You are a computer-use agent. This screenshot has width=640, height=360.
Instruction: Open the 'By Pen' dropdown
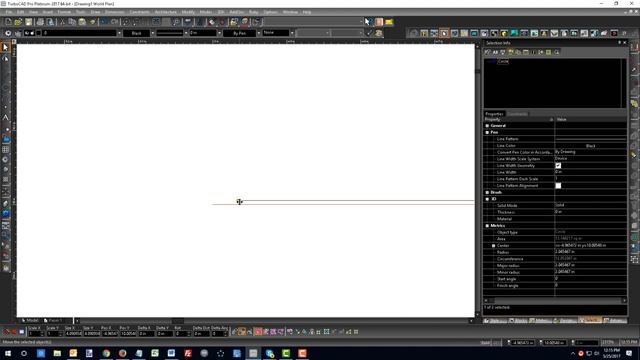click(x=258, y=33)
